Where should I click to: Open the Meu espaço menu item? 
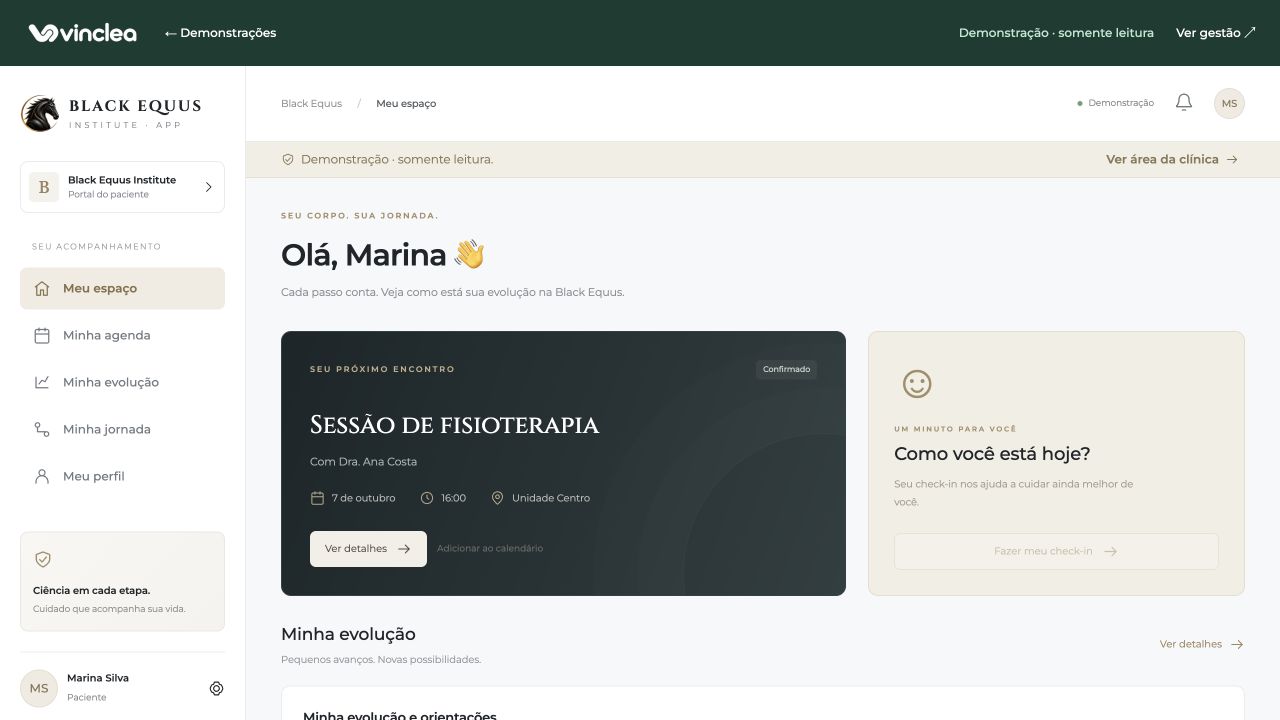(x=122, y=289)
